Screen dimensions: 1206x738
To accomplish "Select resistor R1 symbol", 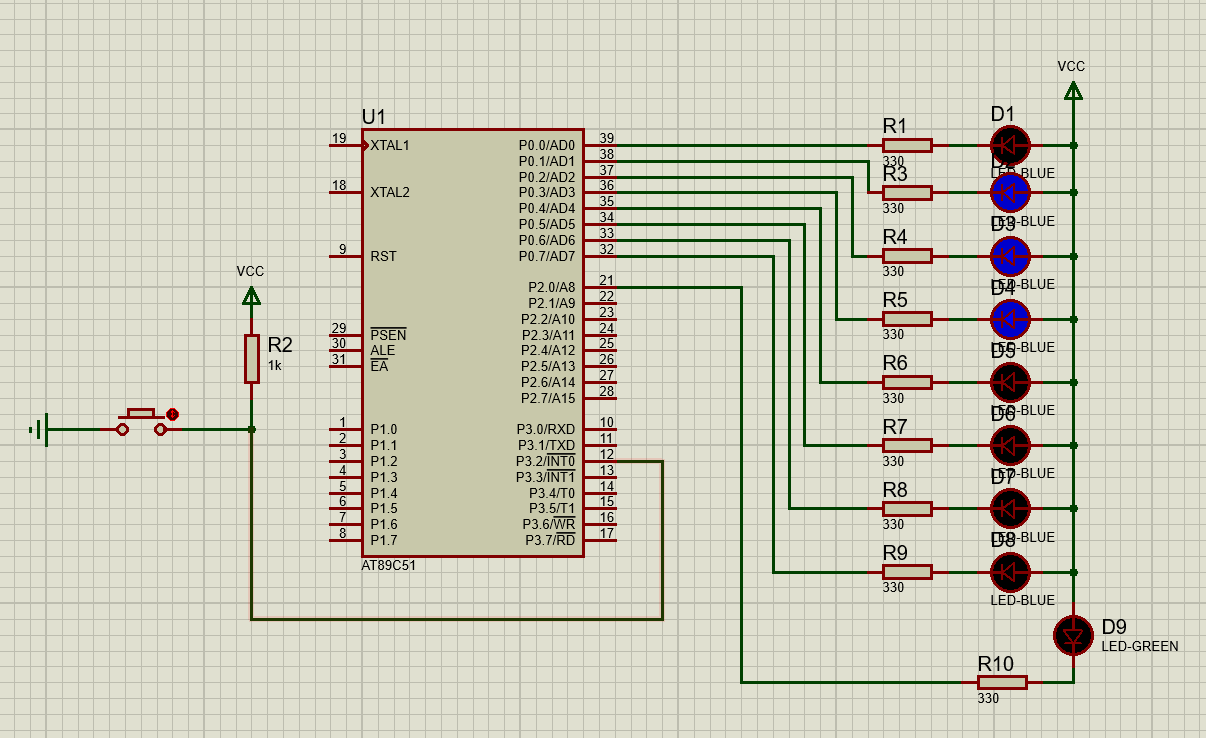I will [907, 145].
